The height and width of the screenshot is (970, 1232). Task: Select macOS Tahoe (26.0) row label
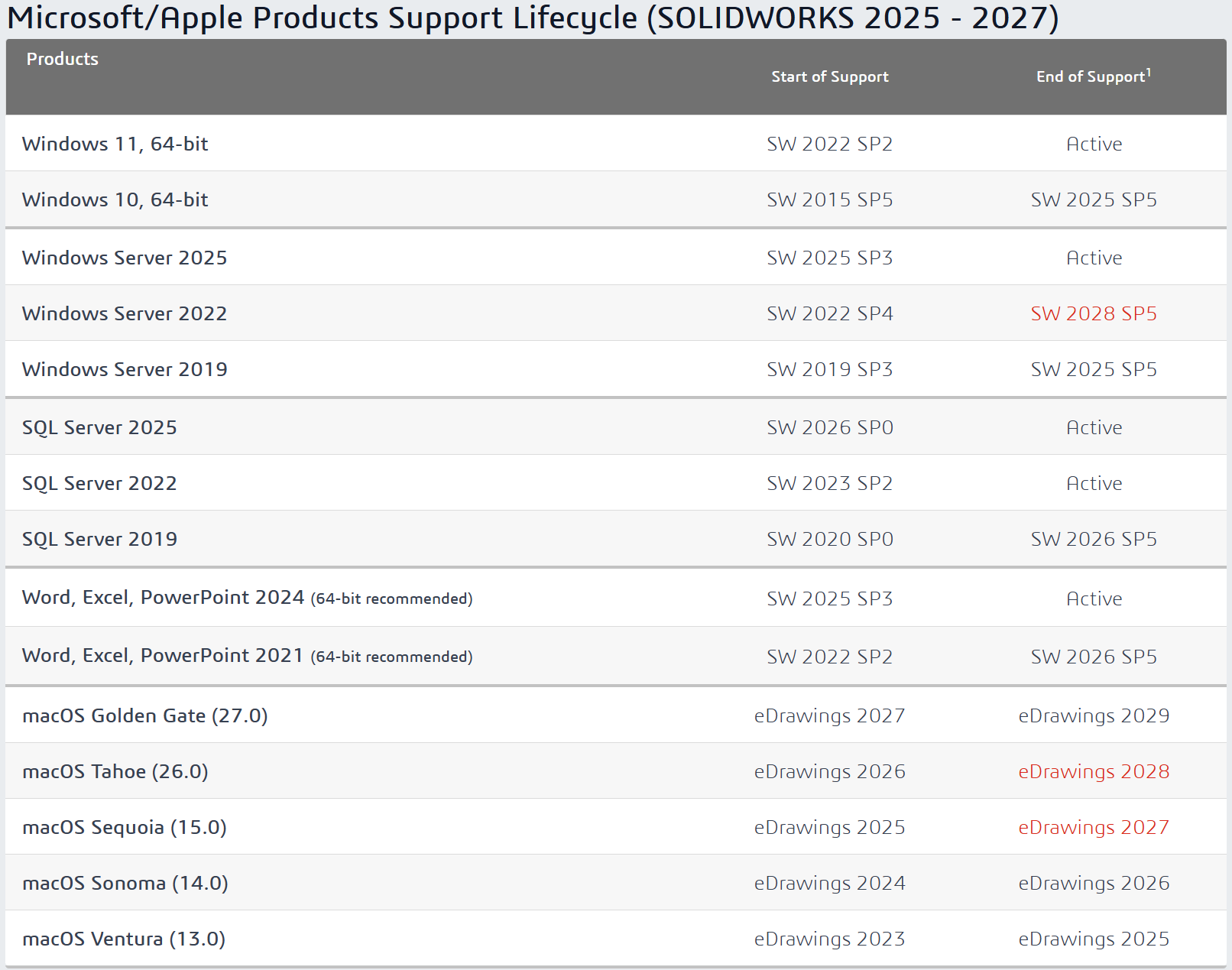[115, 771]
